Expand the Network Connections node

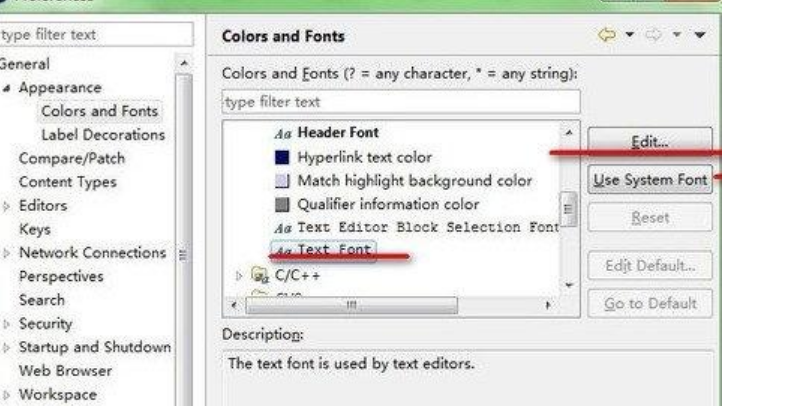pos(8,253)
